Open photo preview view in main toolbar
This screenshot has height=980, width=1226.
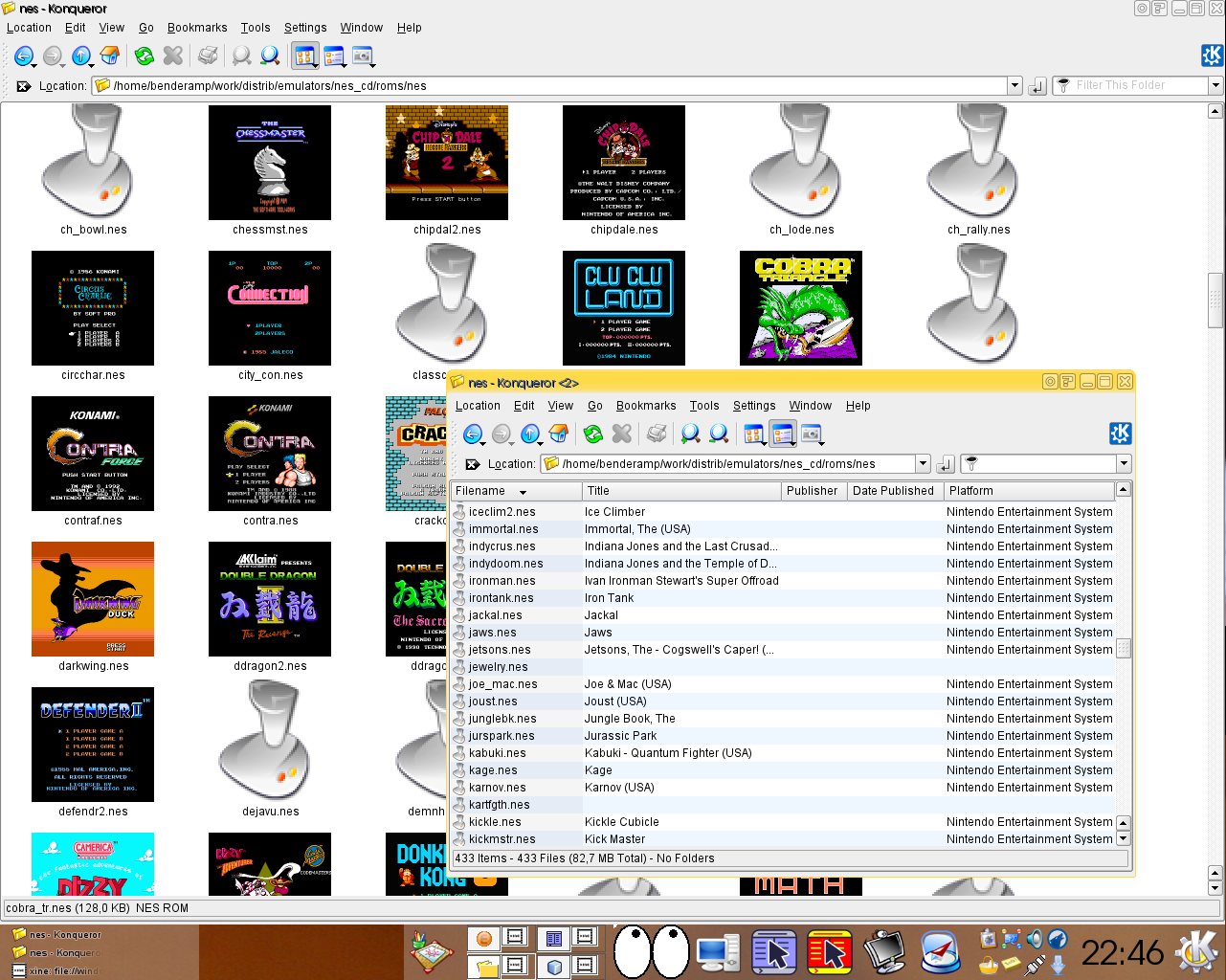point(363,56)
